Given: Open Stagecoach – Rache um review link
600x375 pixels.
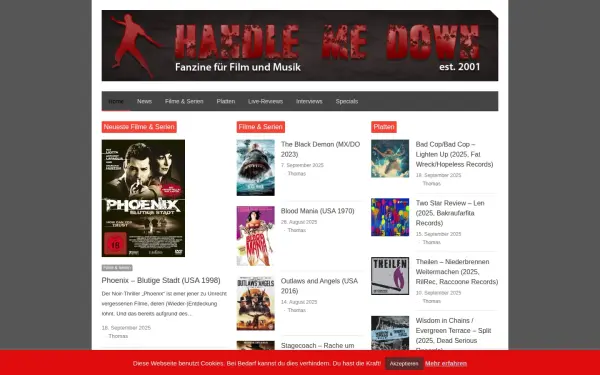Looking at the screenshot, I should [318, 346].
